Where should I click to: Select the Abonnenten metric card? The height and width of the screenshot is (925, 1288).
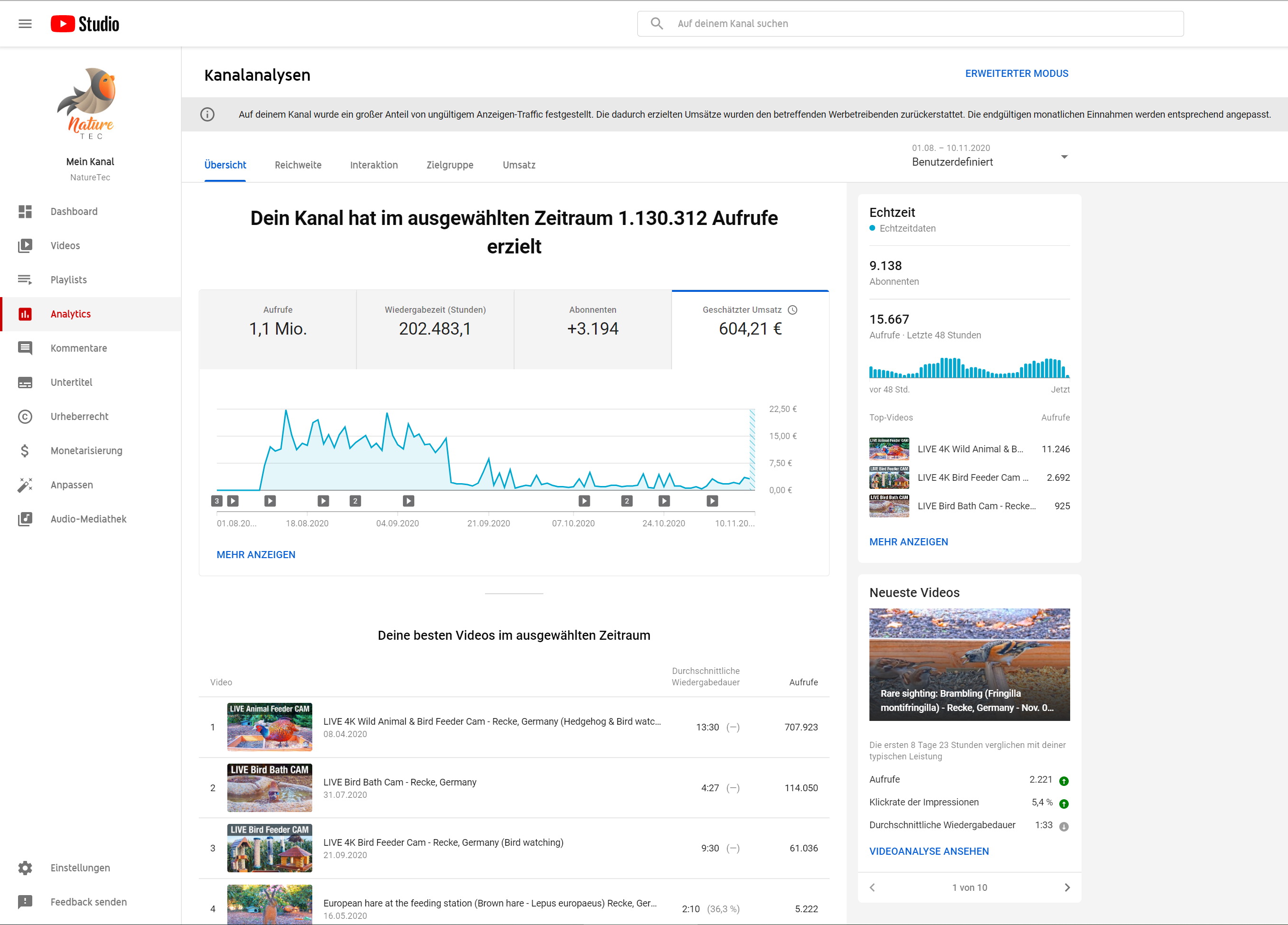coord(592,329)
